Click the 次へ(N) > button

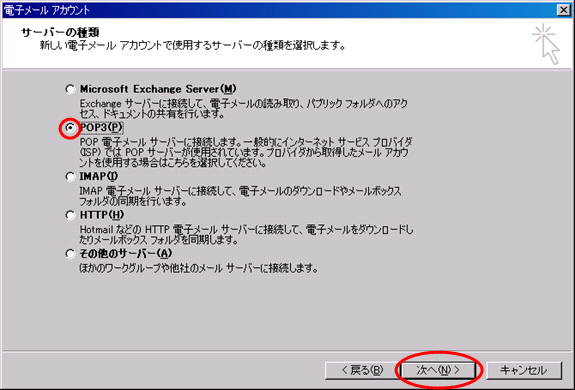click(x=439, y=370)
